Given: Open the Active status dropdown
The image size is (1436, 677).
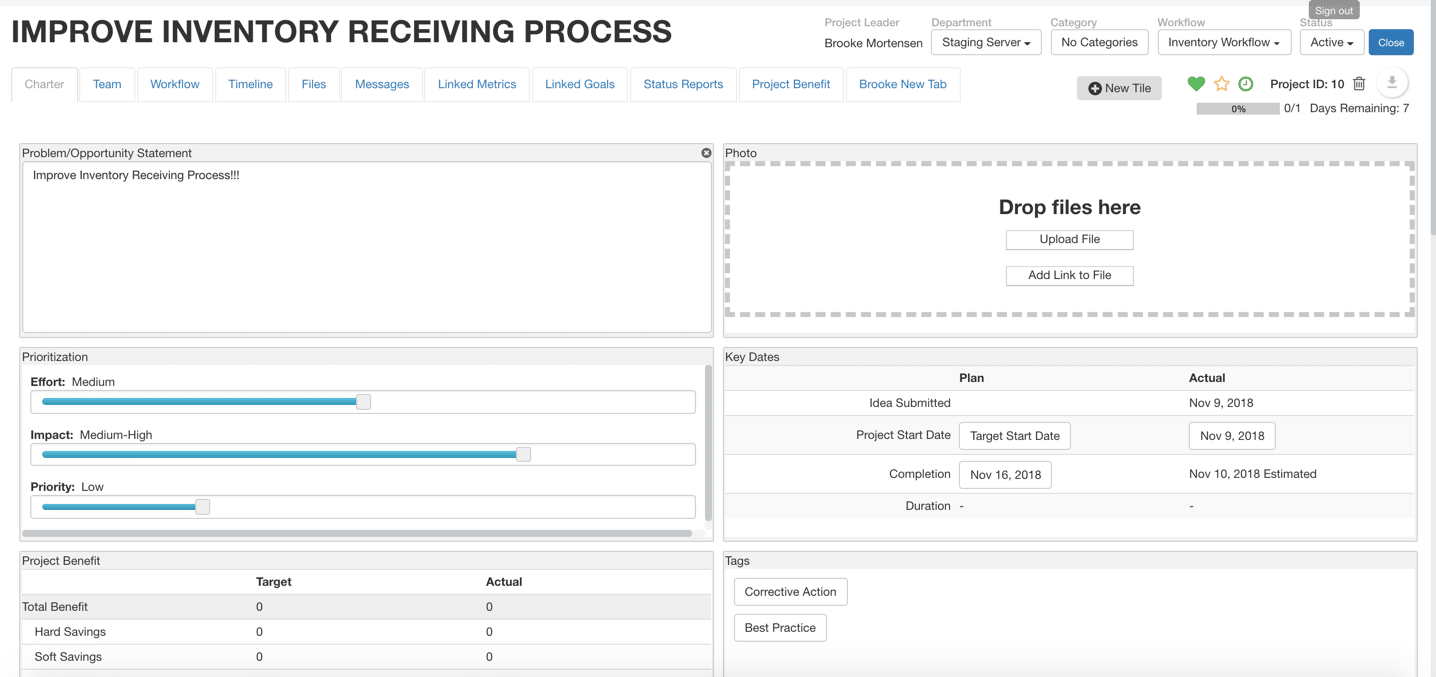Looking at the screenshot, I should (x=1331, y=42).
